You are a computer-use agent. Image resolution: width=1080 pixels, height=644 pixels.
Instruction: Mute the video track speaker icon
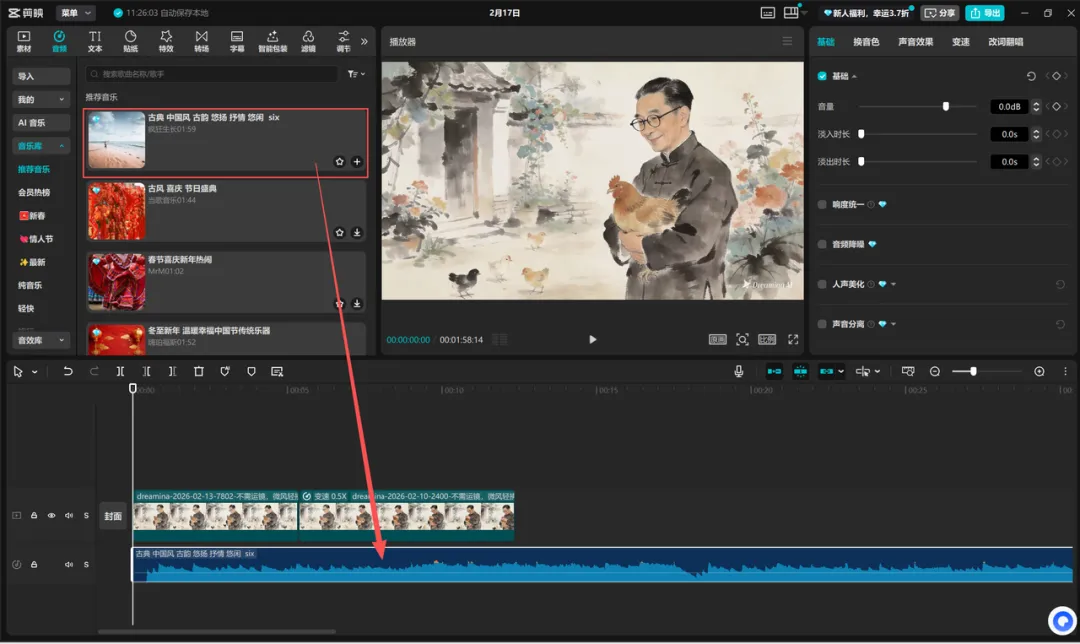(x=69, y=515)
